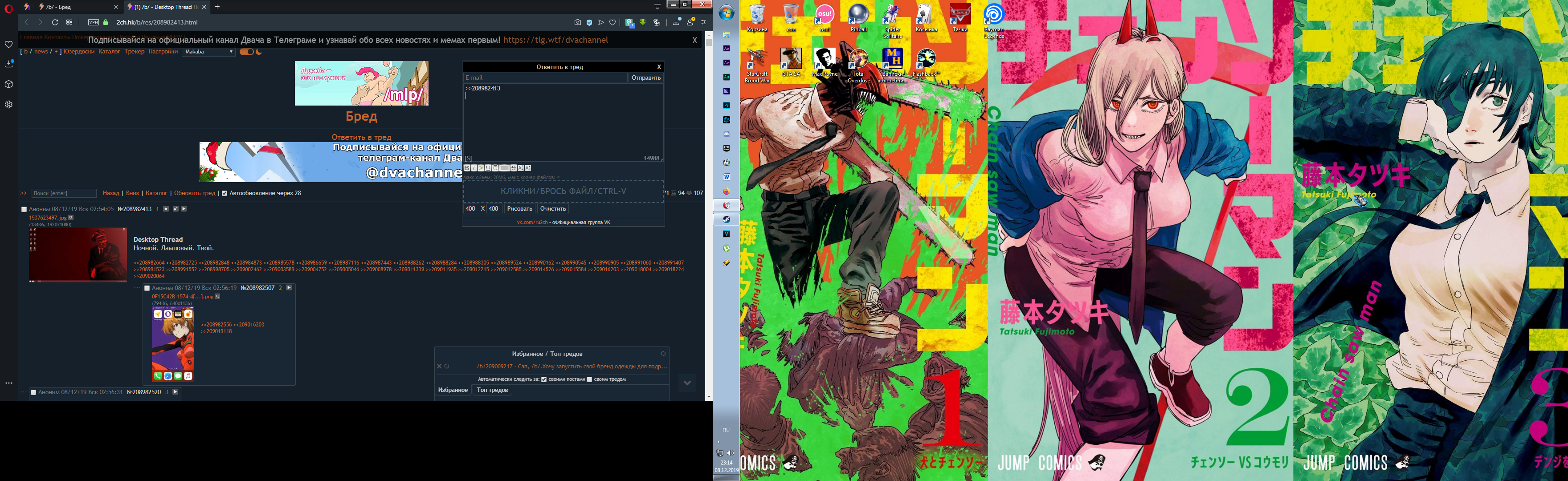Launch Photoshop from the taskbar
This screenshot has height=481, width=1568.
click(726, 106)
